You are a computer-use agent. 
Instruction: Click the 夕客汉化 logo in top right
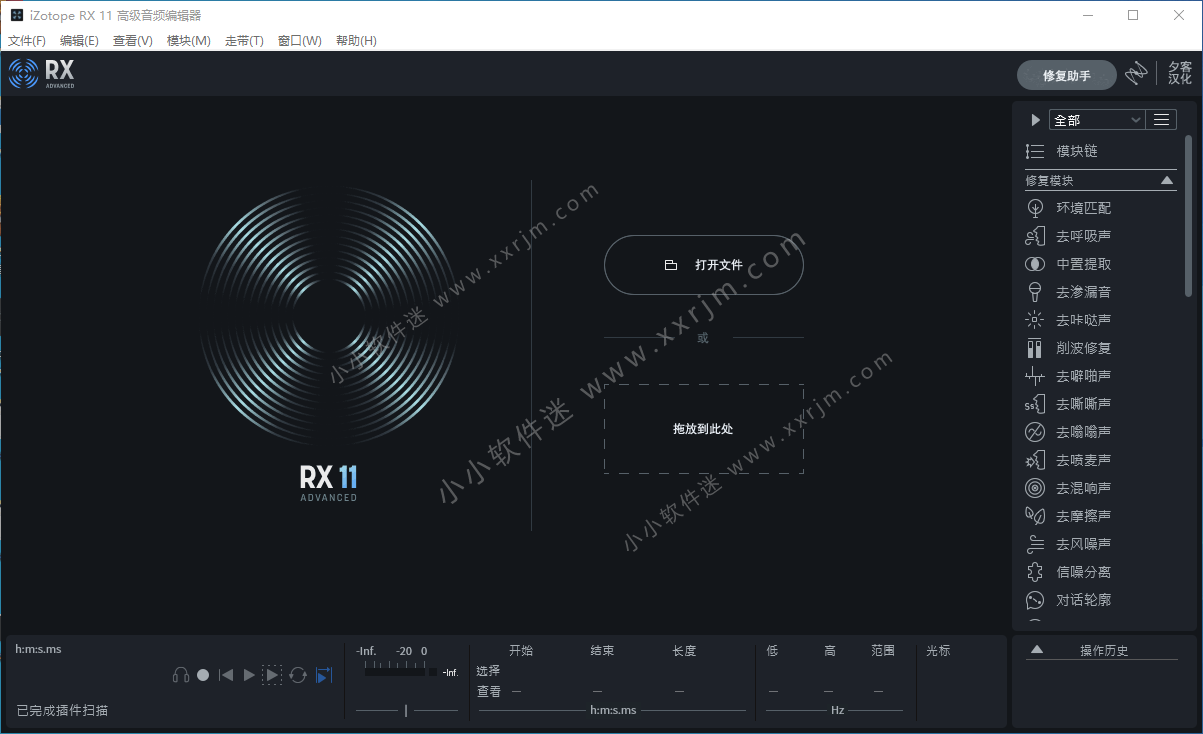coord(1180,74)
